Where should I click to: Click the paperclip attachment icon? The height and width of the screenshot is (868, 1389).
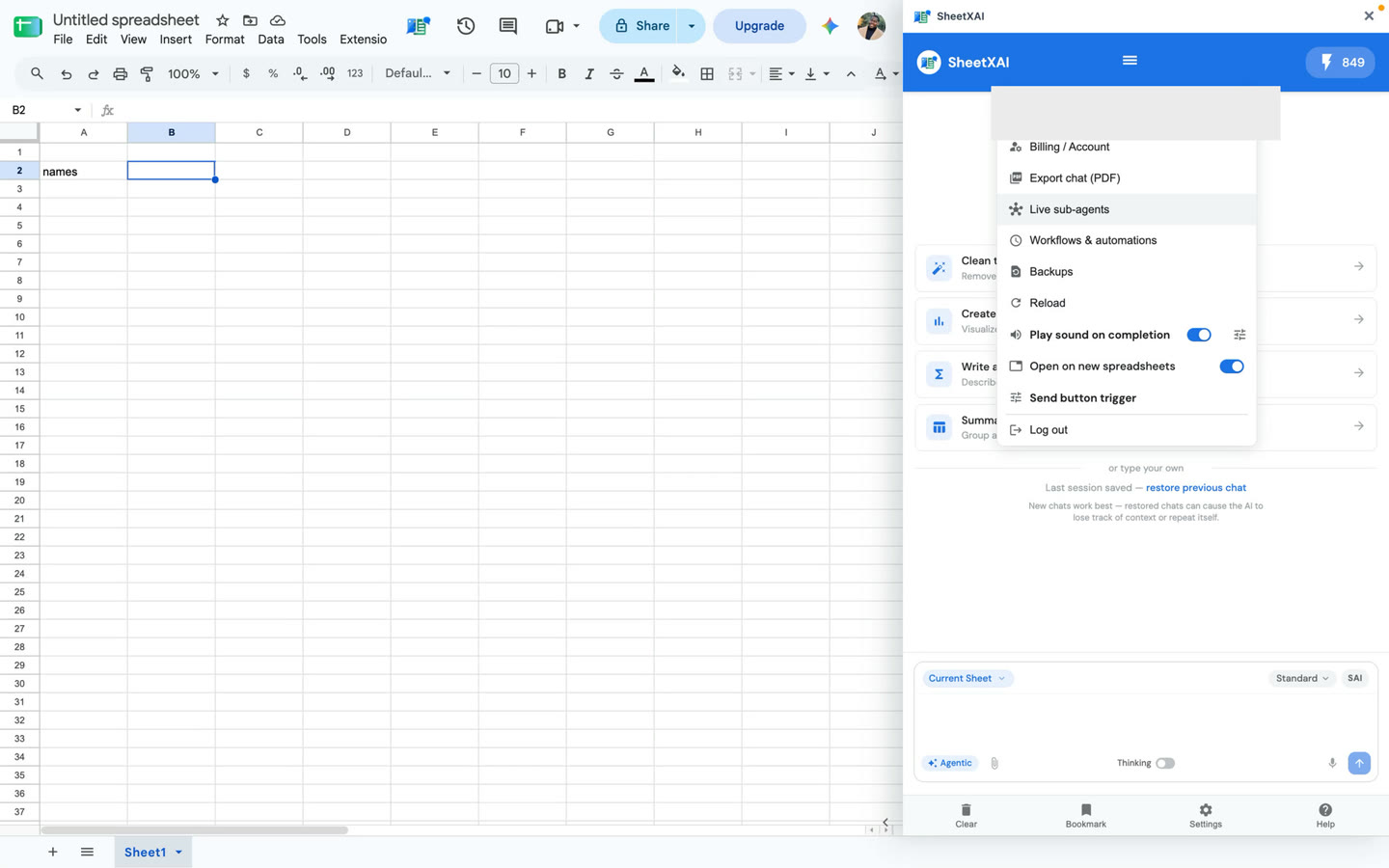(994, 763)
